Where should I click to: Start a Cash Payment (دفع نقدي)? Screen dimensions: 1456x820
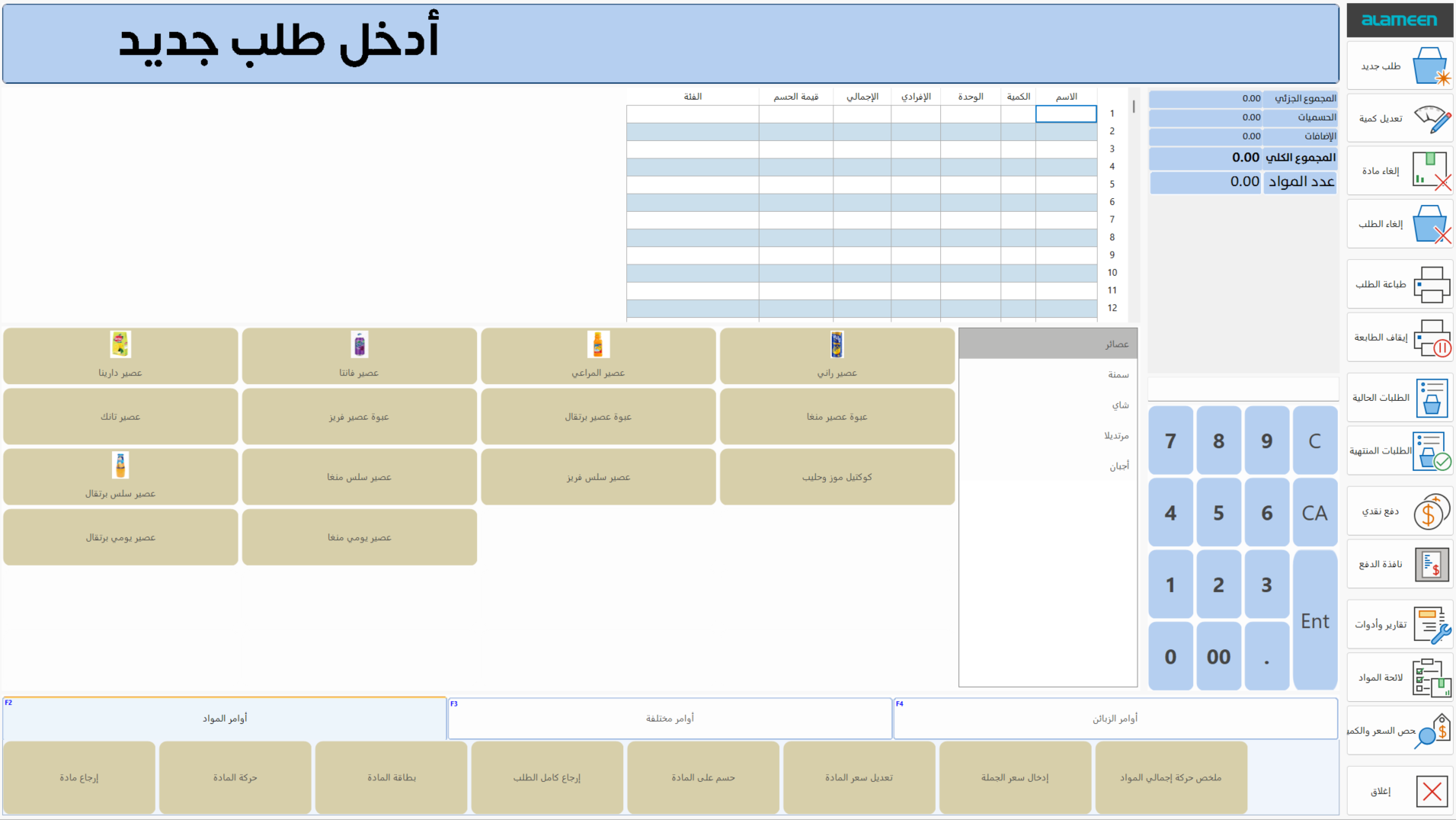pyautogui.click(x=1400, y=511)
